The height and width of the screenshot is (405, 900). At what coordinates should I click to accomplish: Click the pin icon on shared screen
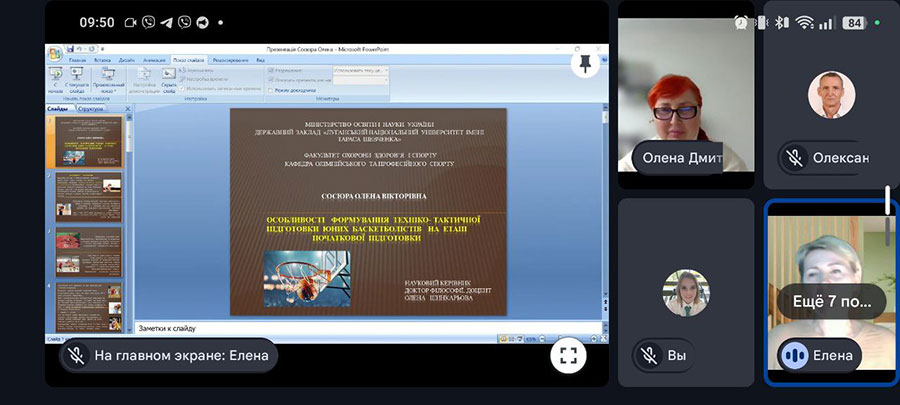(585, 64)
